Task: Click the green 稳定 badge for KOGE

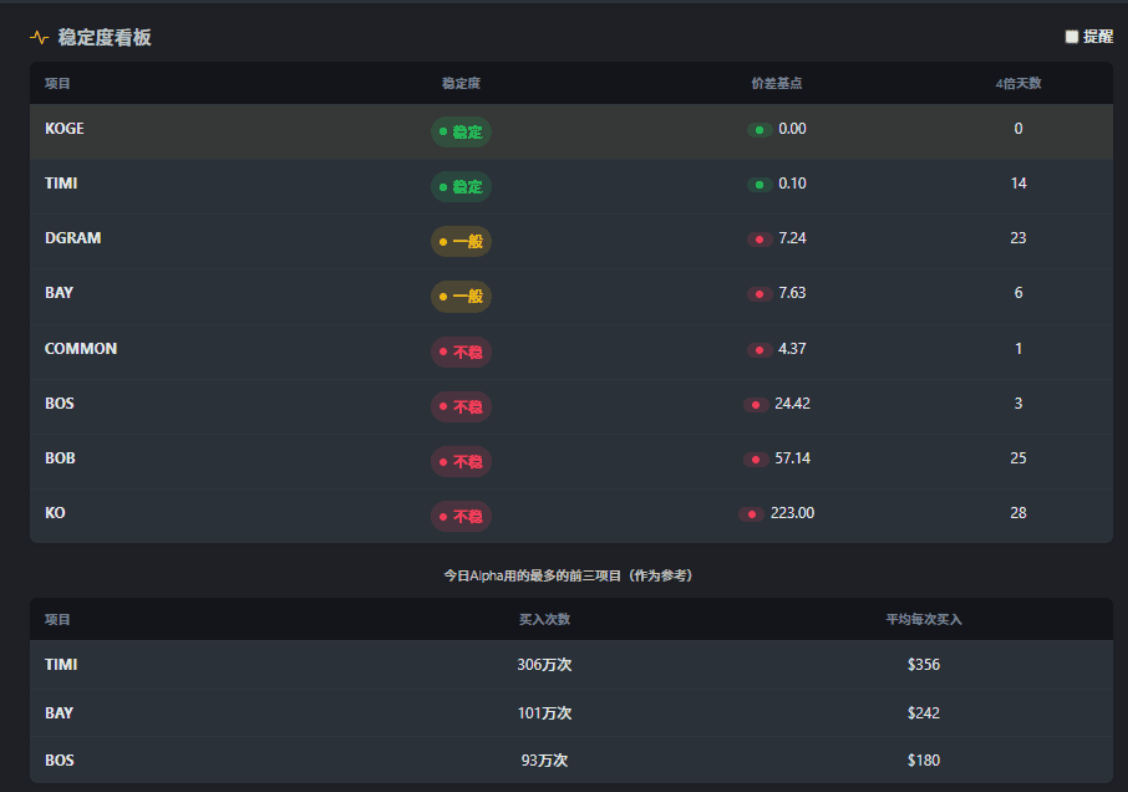Action: [461, 132]
